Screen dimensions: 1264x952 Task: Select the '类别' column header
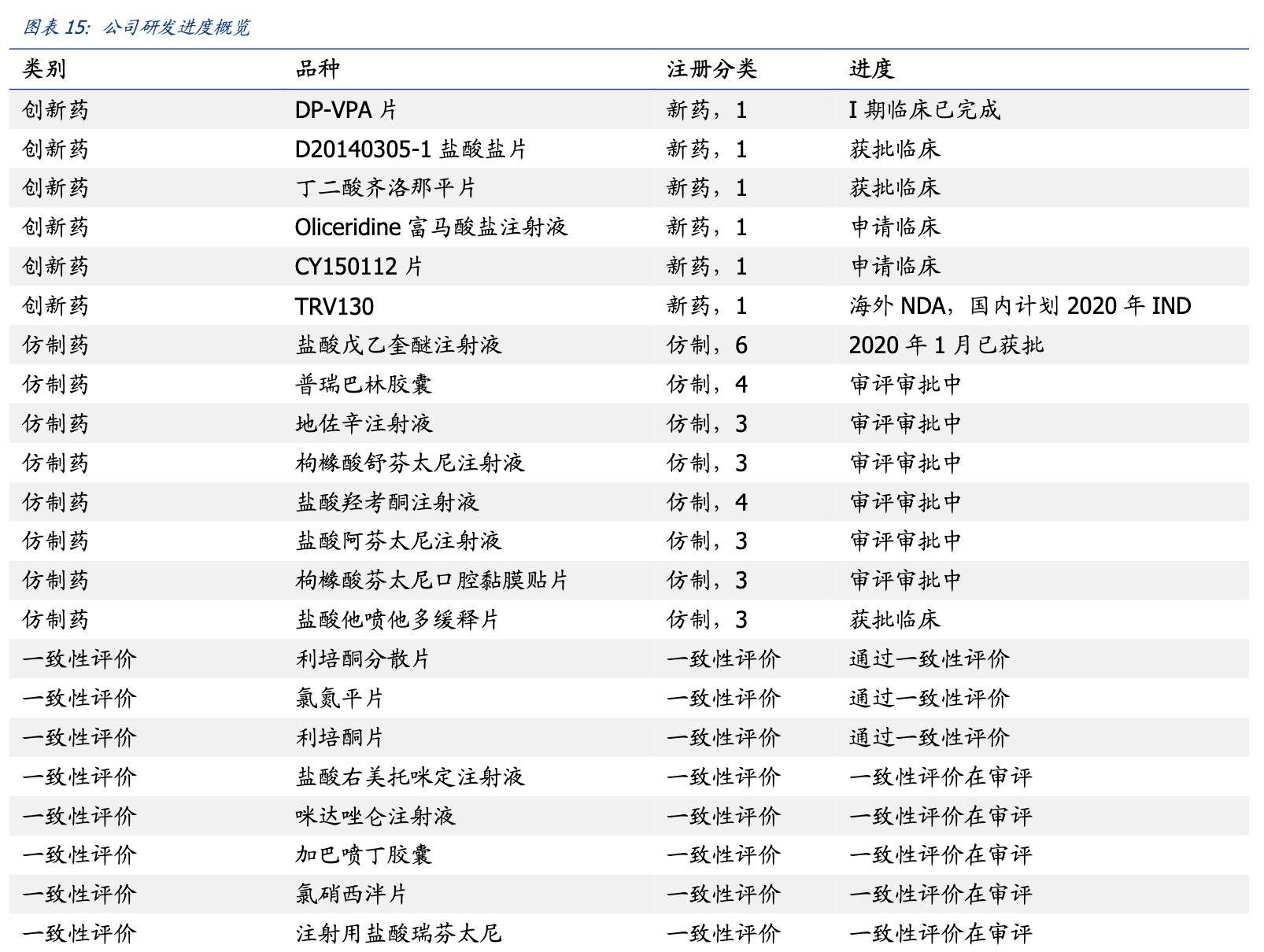tap(44, 69)
